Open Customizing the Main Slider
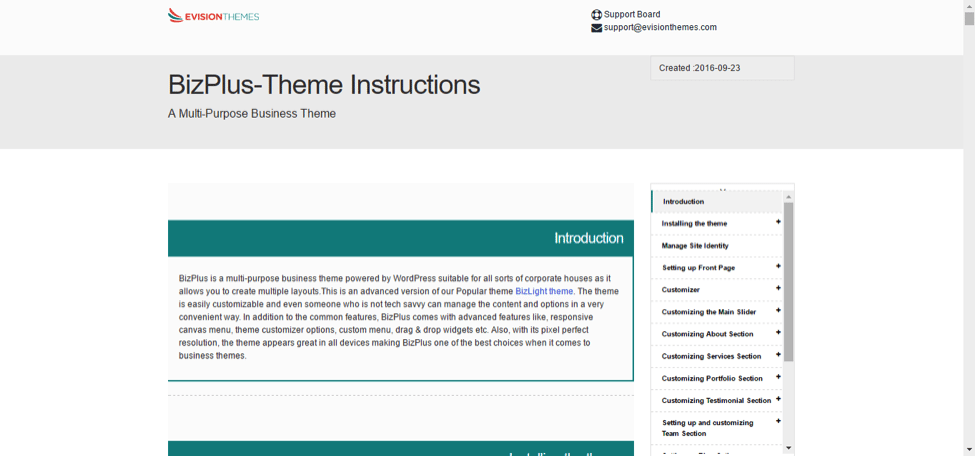Viewport: 975px width, 457px height. click(x=709, y=312)
